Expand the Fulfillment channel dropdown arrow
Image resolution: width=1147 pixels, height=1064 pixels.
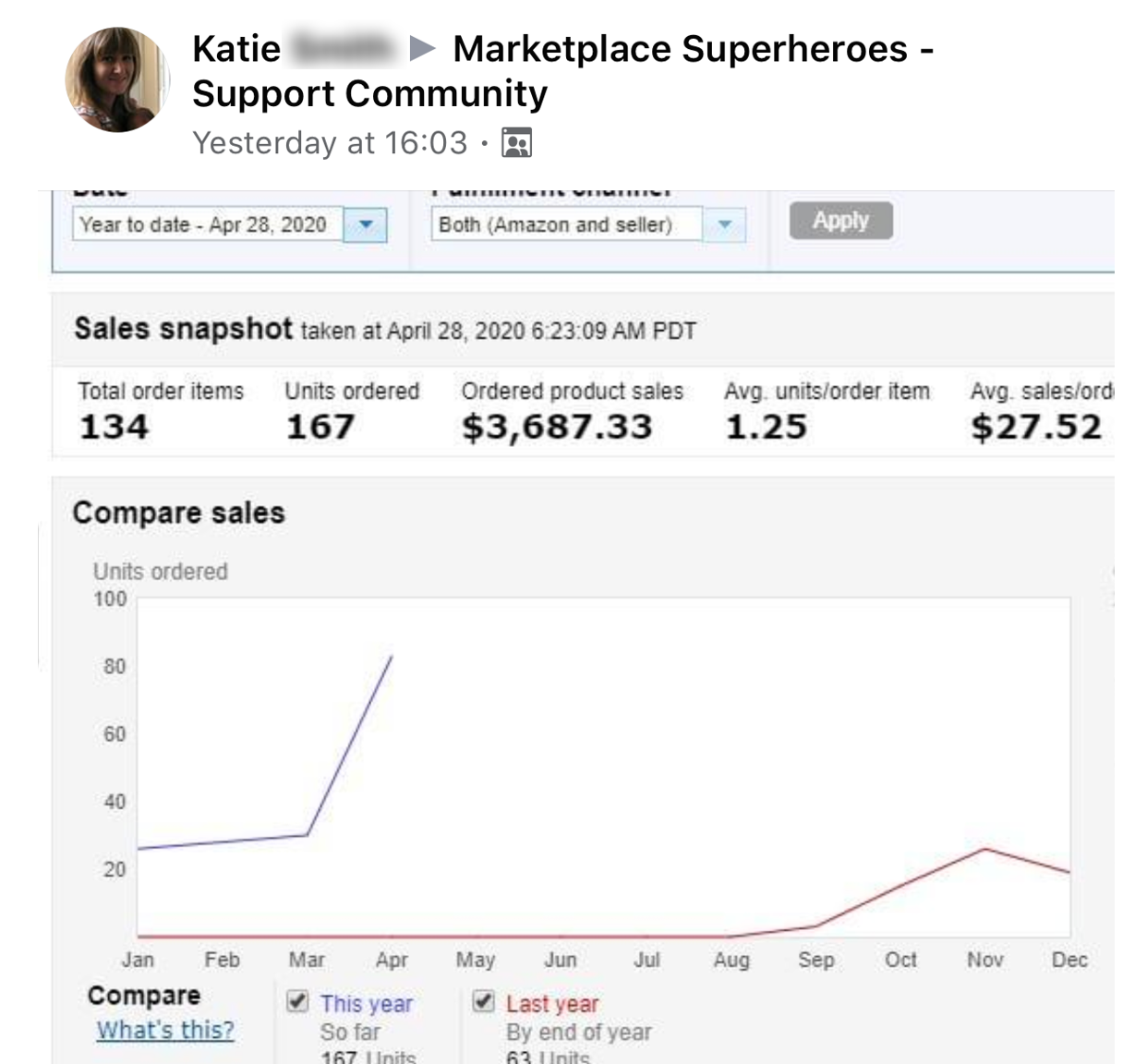725,224
